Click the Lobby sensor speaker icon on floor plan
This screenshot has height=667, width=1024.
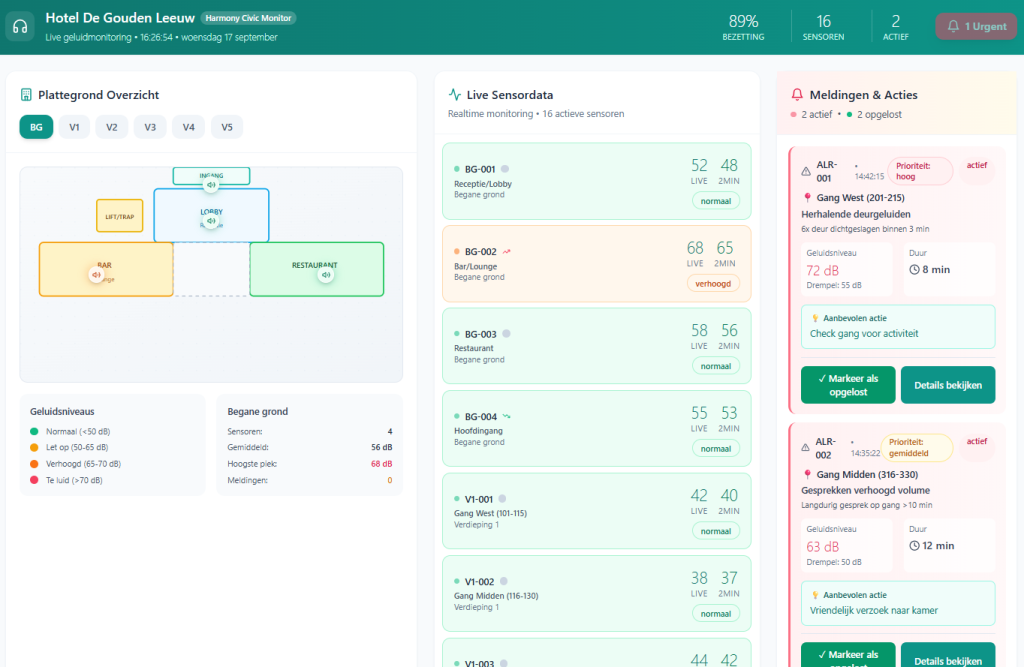211,221
